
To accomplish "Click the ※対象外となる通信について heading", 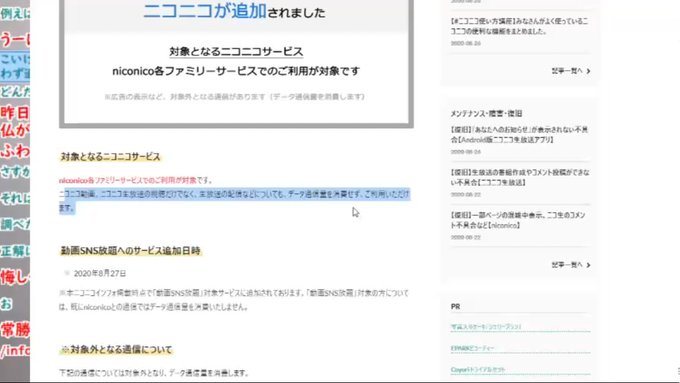I will pos(117,350).
